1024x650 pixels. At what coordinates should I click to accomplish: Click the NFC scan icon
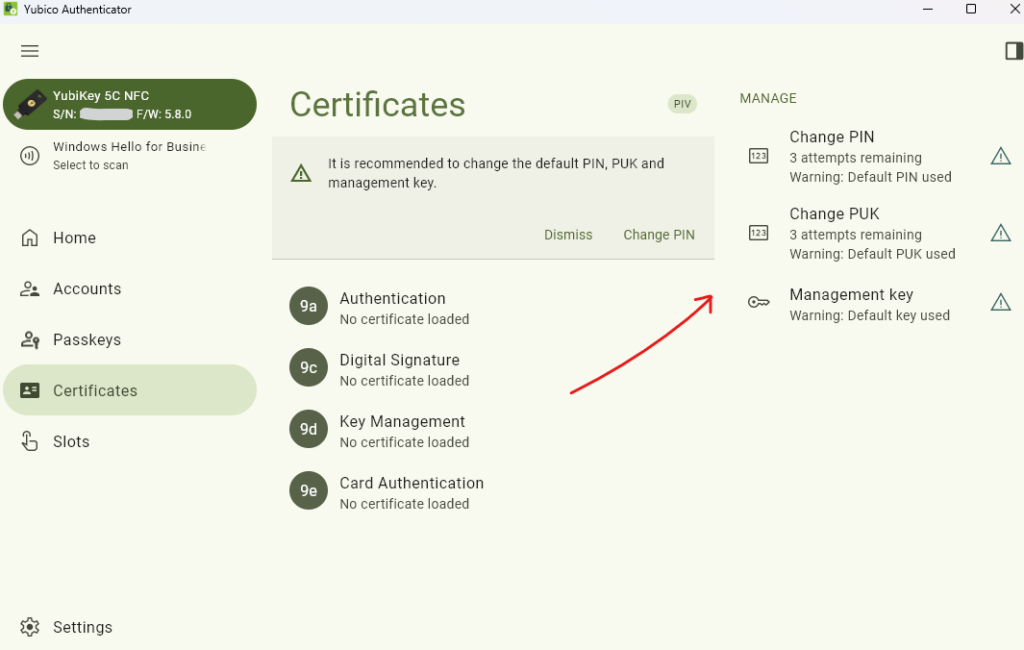point(29,155)
